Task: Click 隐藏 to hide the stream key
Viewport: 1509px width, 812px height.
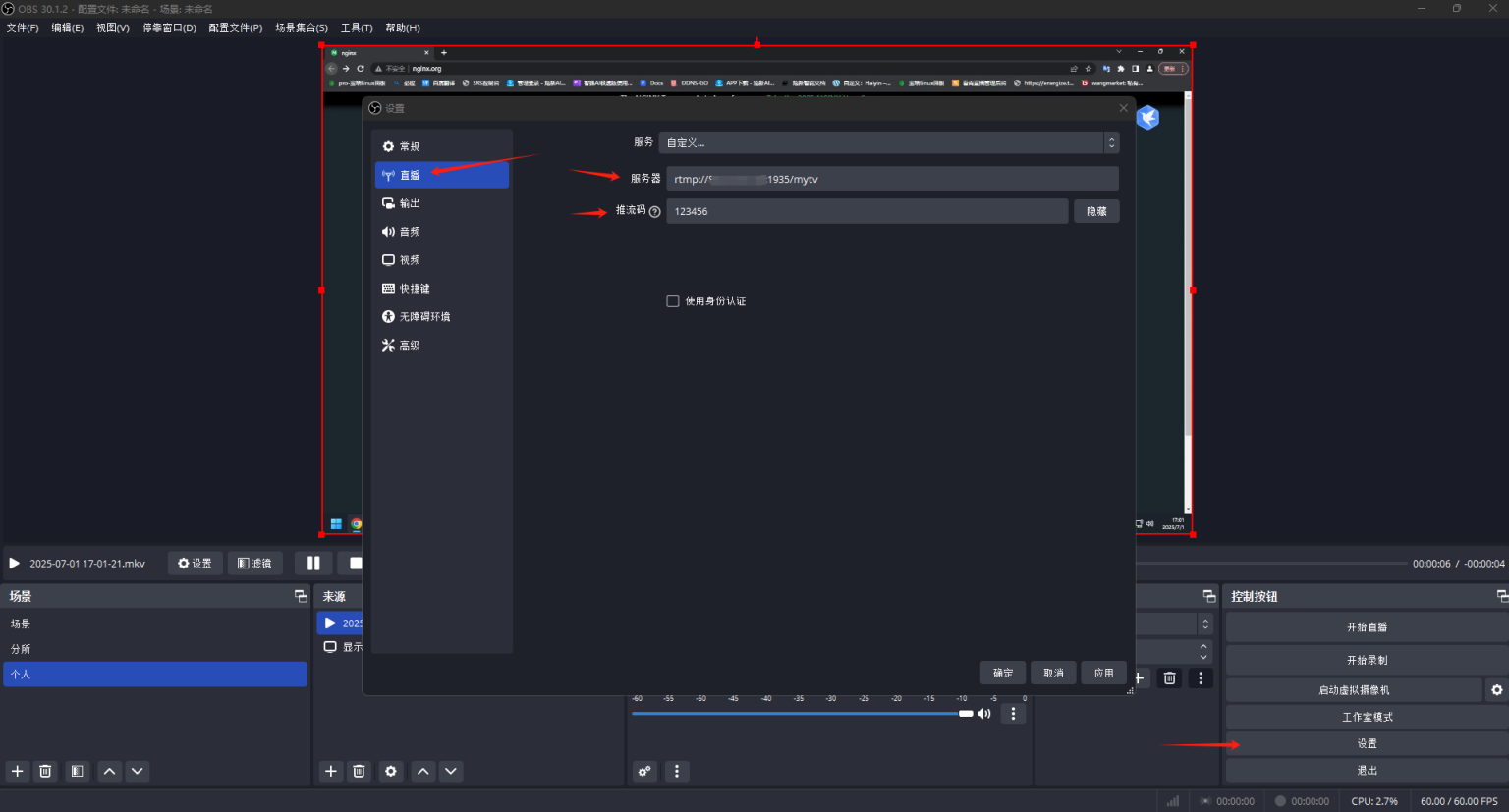Action: point(1096,211)
